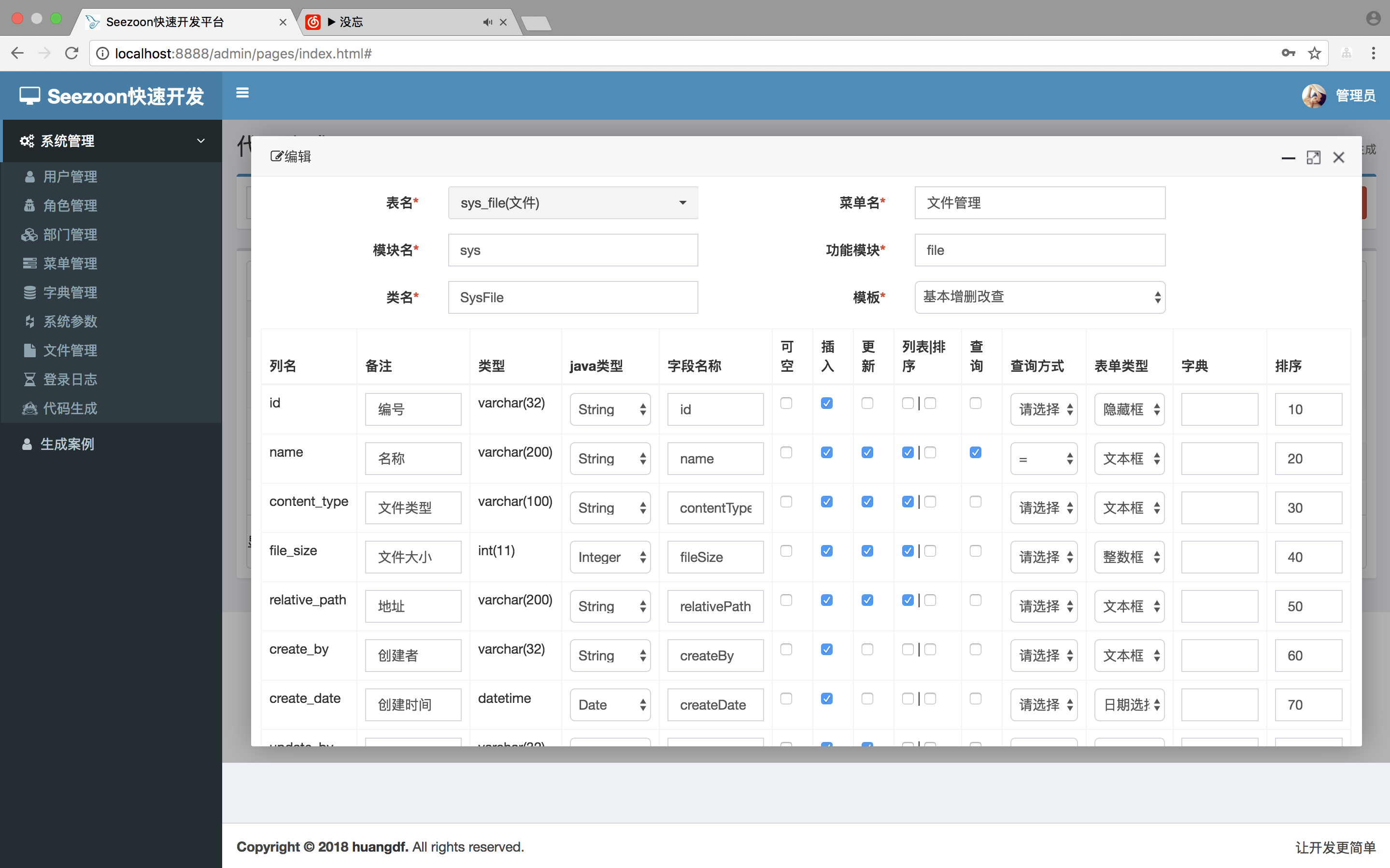Open 查询方式 dropdown for name row
The image size is (1390, 868).
(1043, 459)
